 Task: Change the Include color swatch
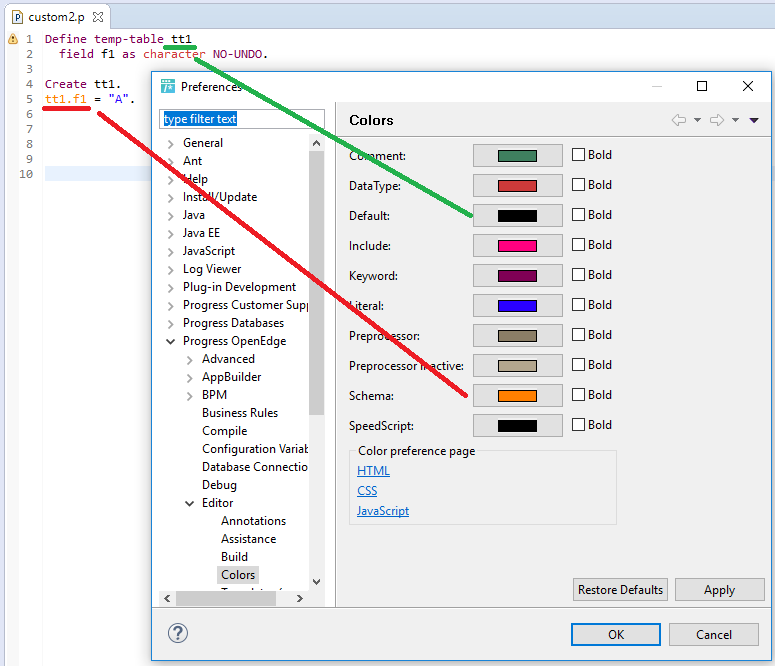pyautogui.click(x=517, y=246)
